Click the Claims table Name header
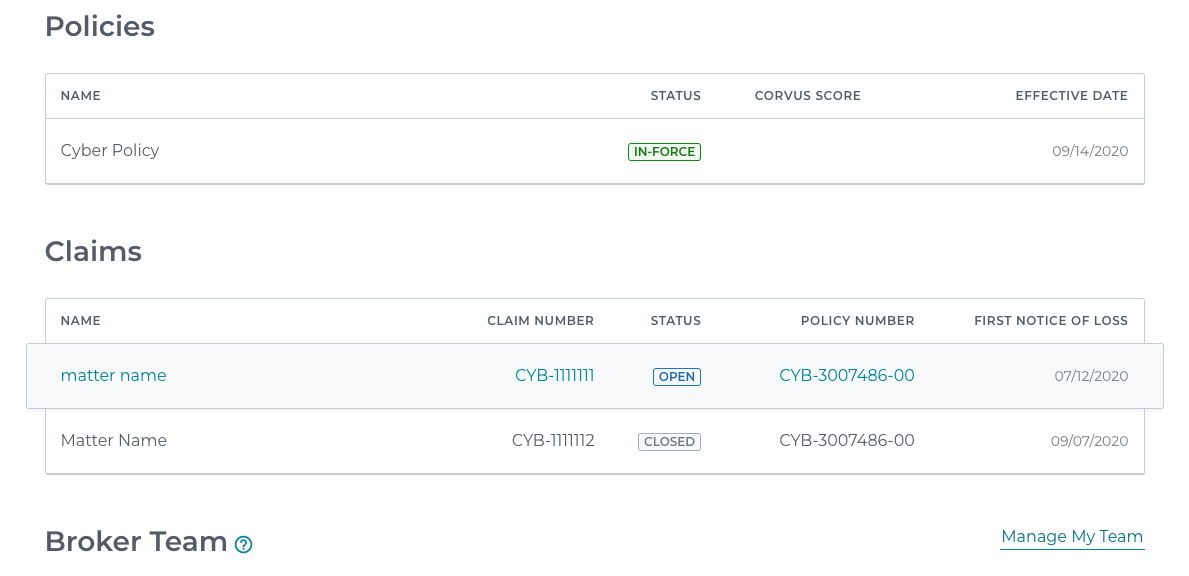1189x576 pixels. 80,321
